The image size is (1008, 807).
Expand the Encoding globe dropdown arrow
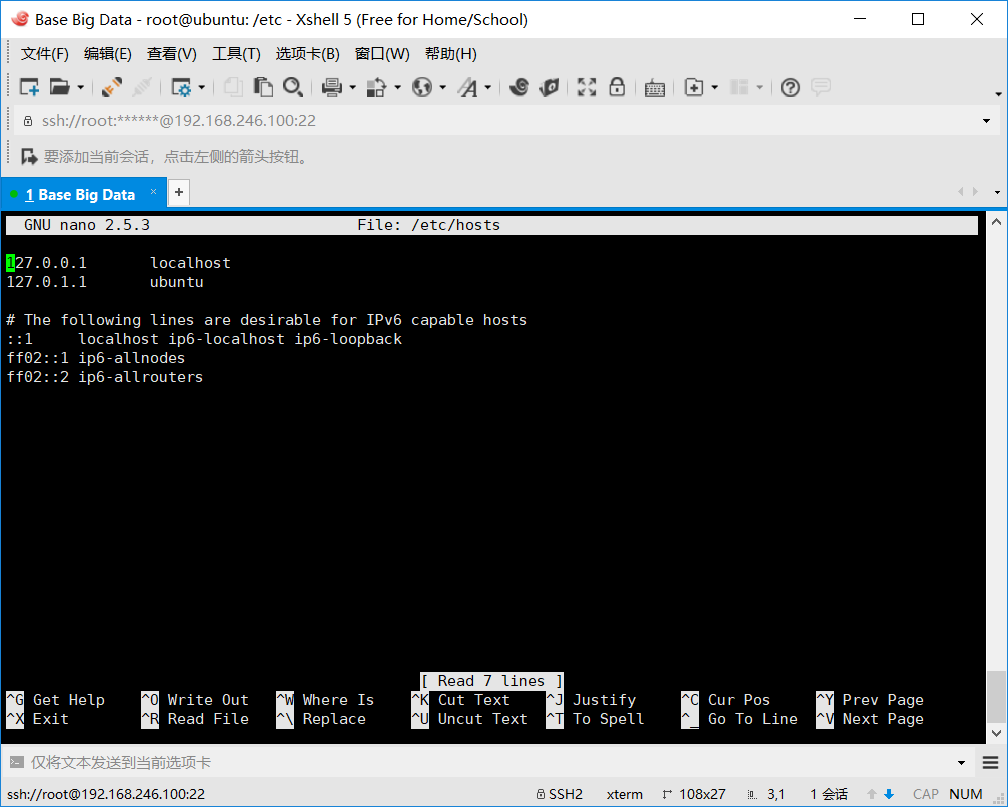click(x=442, y=87)
